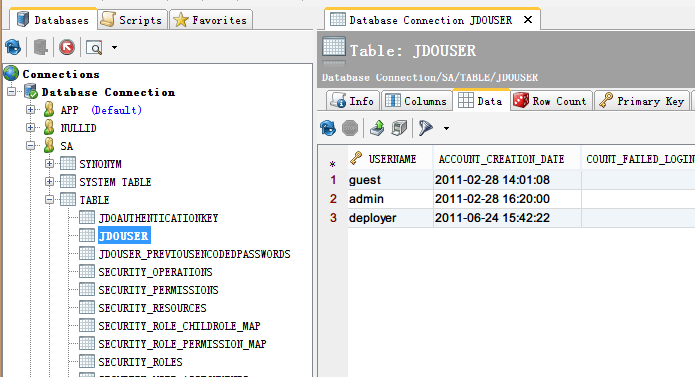Select date cell '2011-02-28 16:20:00'
Viewport: 695px width, 377px height.
click(x=507, y=199)
